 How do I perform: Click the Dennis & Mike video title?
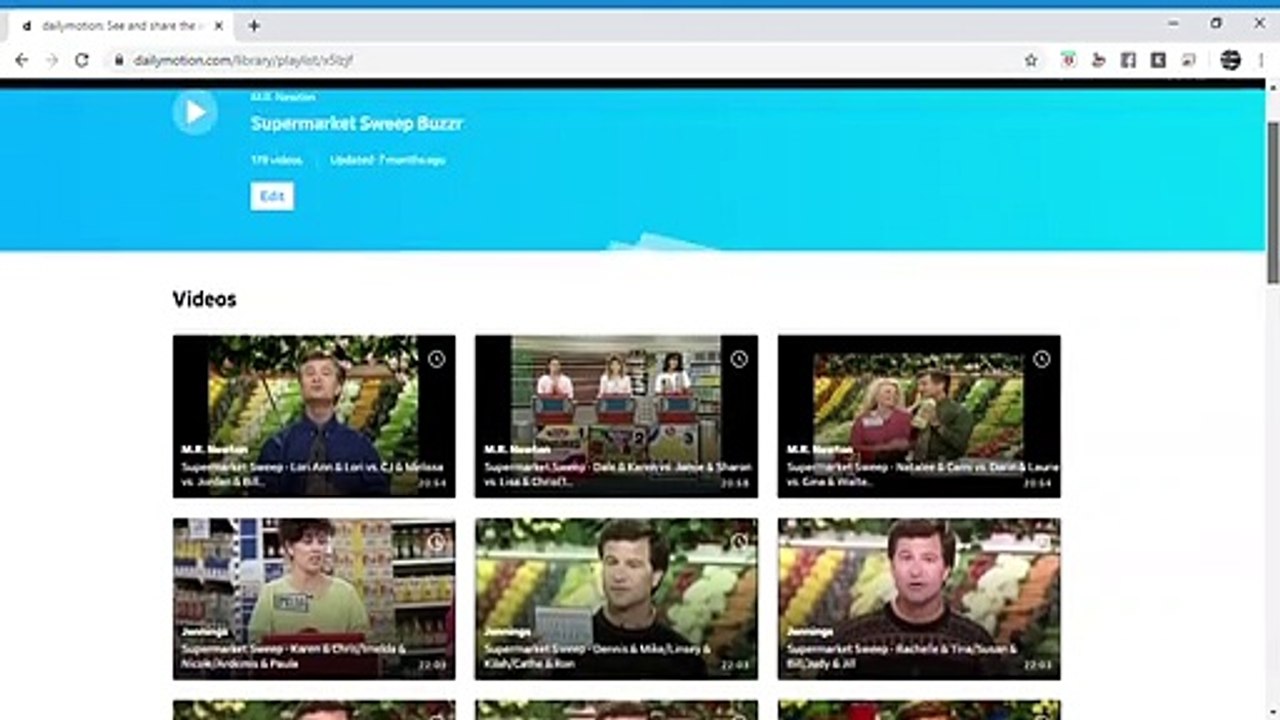(x=597, y=656)
